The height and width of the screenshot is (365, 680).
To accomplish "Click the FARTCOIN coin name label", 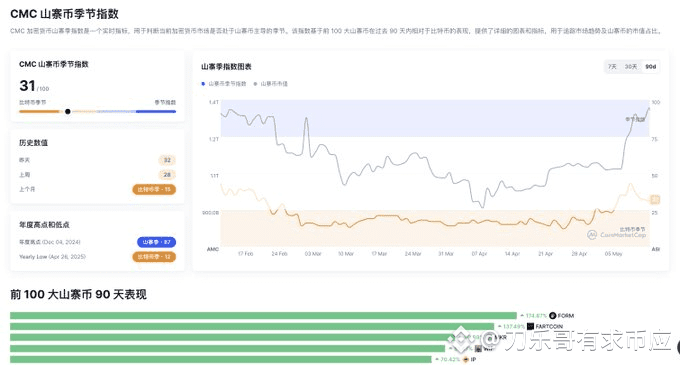I will (x=549, y=326).
